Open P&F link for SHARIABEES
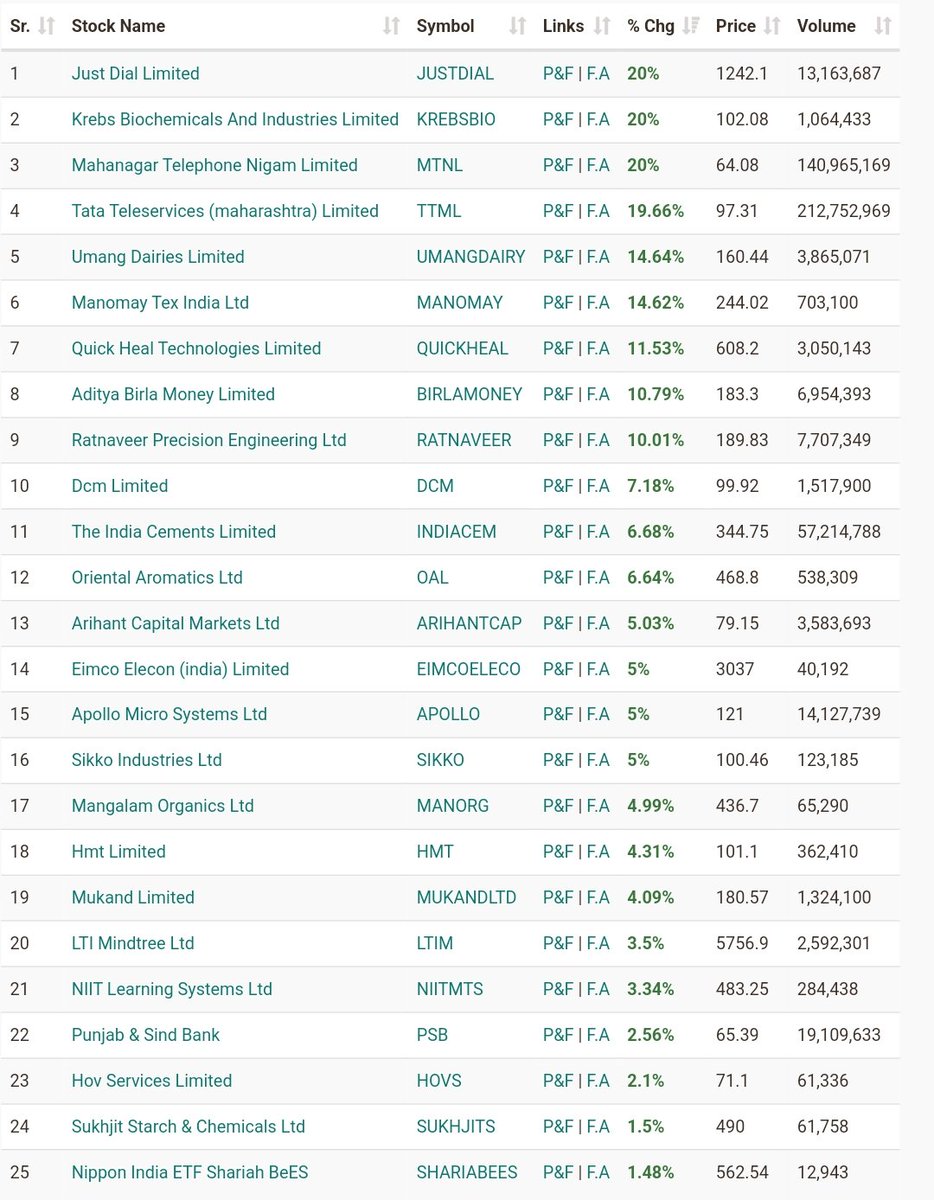934x1200 pixels. pos(558,1172)
